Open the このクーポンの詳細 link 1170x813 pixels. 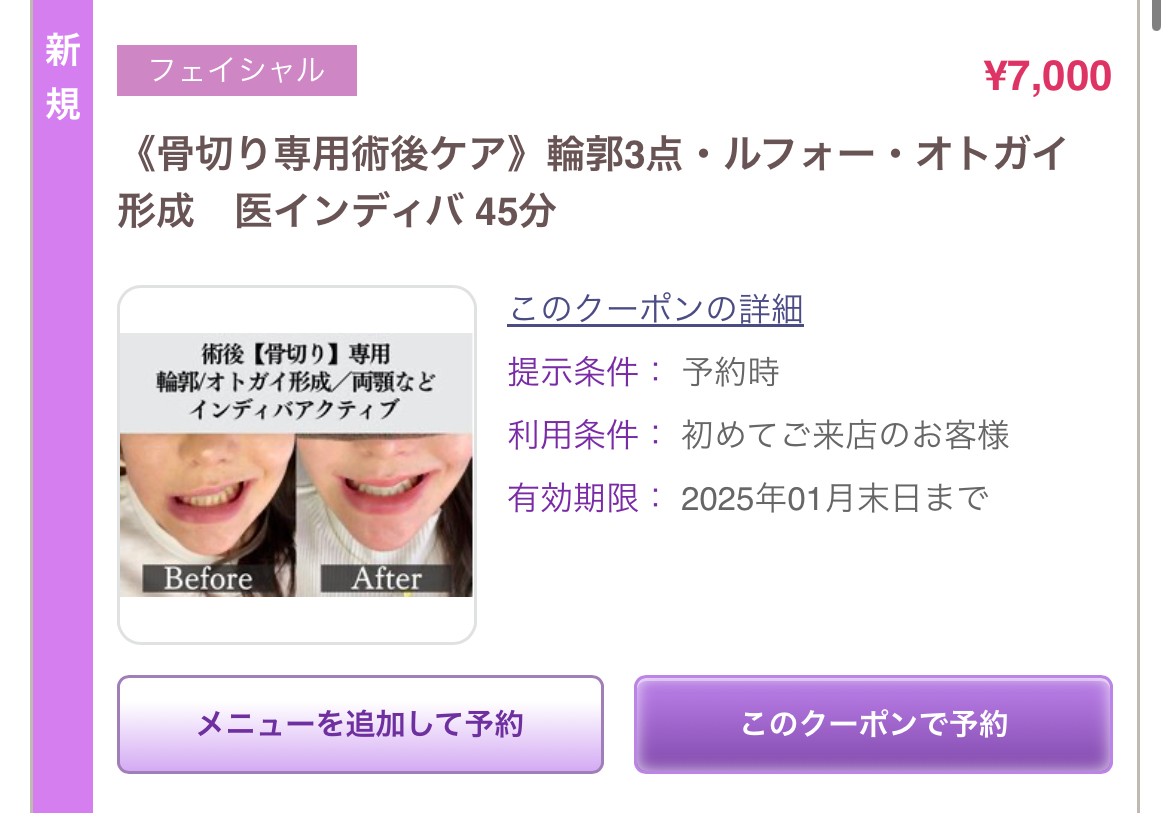click(655, 309)
